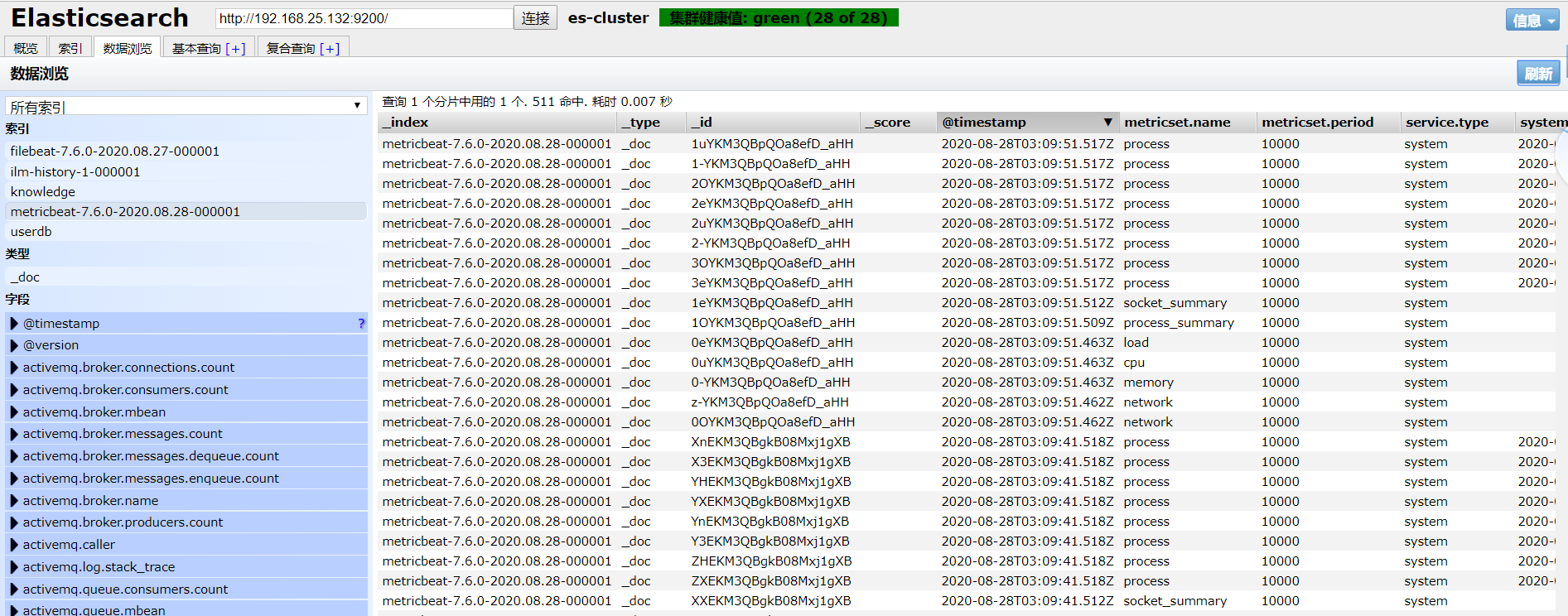This screenshot has height=616, width=1568.
Task: Expand activemq.broker.messages.count field
Action: point(14,434)
